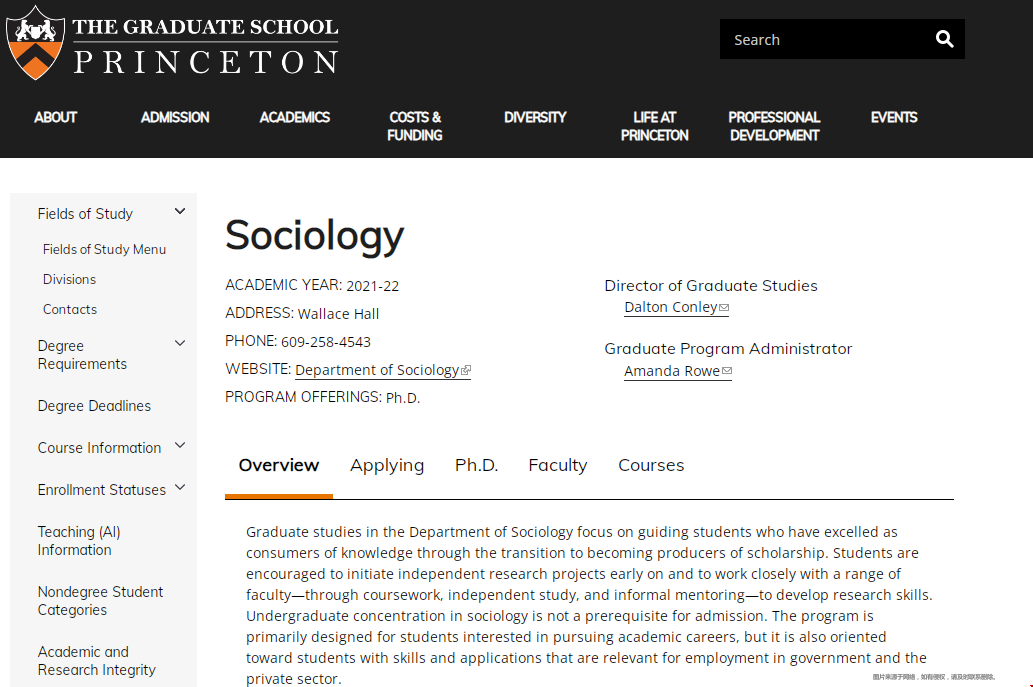Open Degree Deadlines sidebar link
Image resolution: width=1033 pixels, height=687 pixels.
tap(94, 406)
